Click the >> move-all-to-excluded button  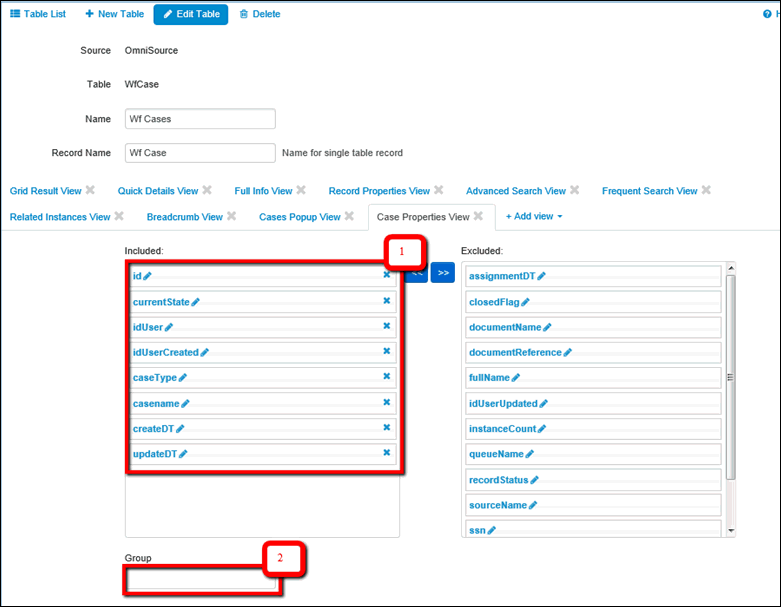tap(443, 272)
